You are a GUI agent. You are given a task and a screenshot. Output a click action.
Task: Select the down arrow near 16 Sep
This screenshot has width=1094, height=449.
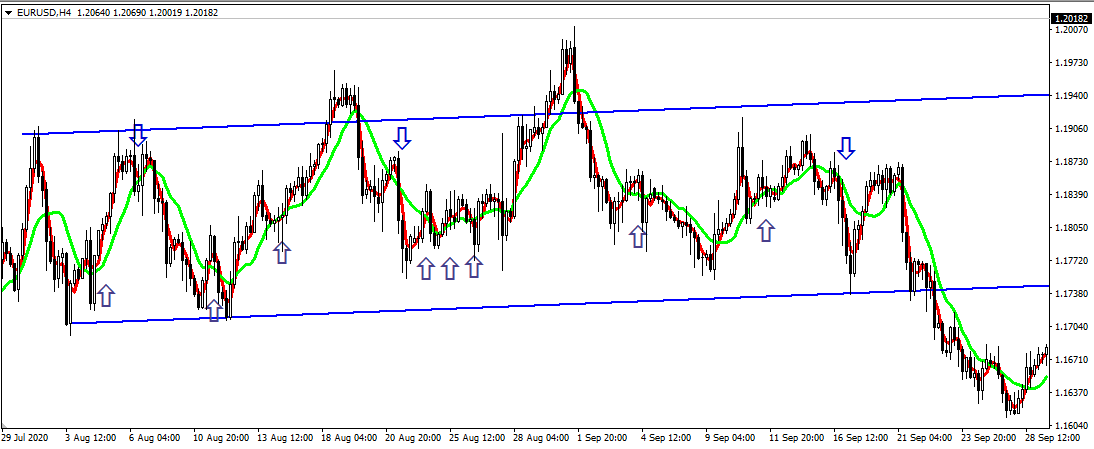[846, 149]
